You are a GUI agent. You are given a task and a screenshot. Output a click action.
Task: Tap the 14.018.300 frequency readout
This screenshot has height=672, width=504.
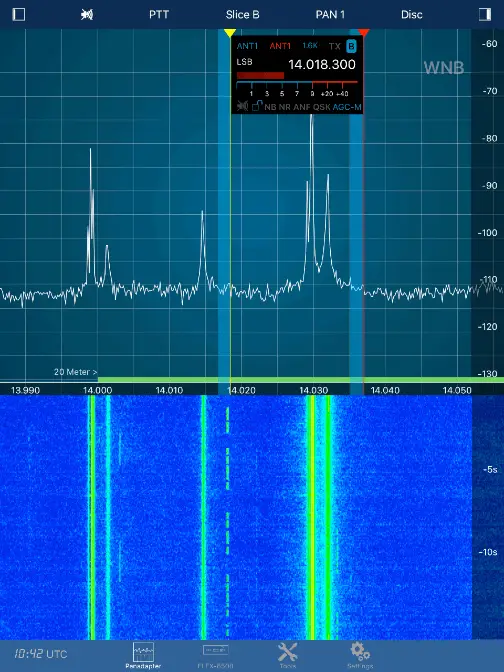322,65
